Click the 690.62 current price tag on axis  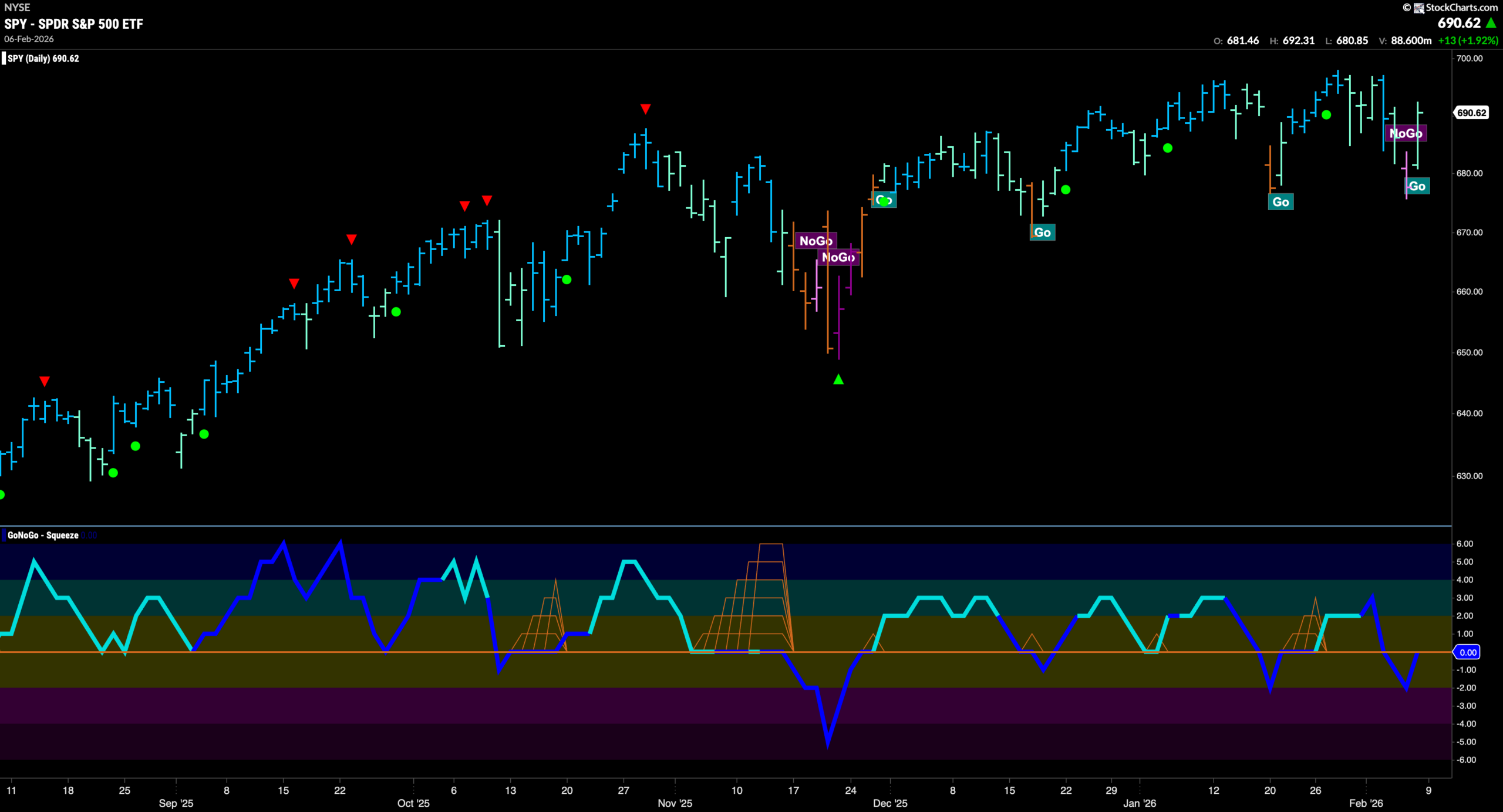click(x=1471, y=113)
